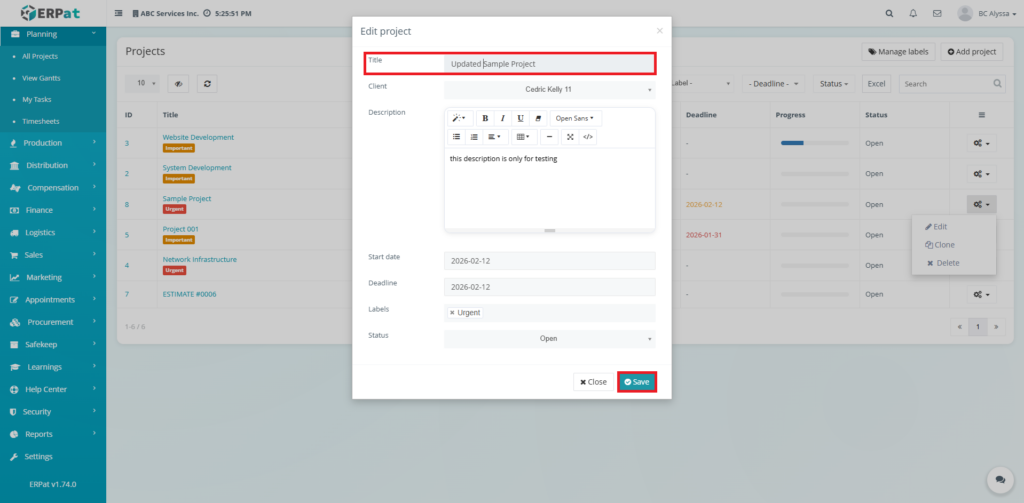Screen dimensions: 1024x503
Task: Insert a horizontal rule line
Action: pos(549,137)
